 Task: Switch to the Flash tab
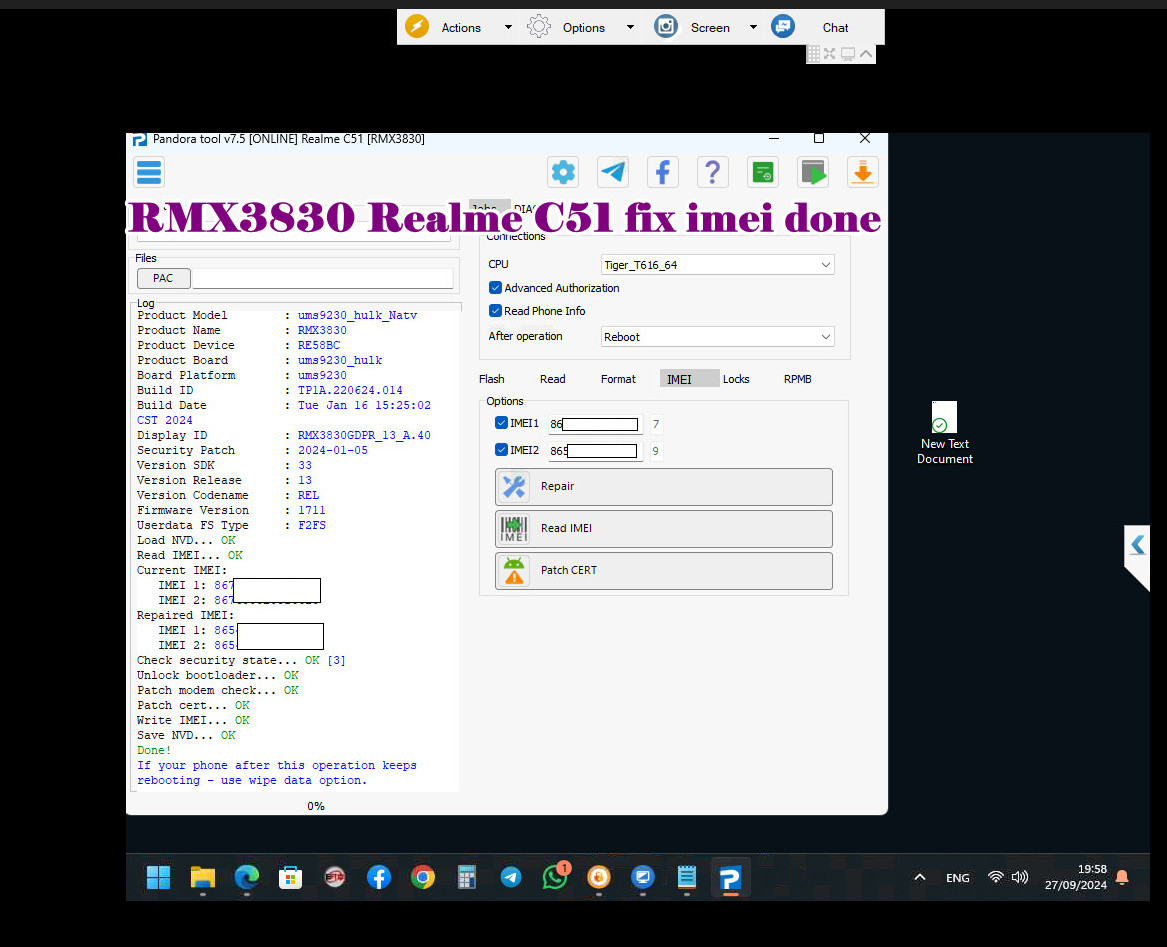[x=492, y=379]
